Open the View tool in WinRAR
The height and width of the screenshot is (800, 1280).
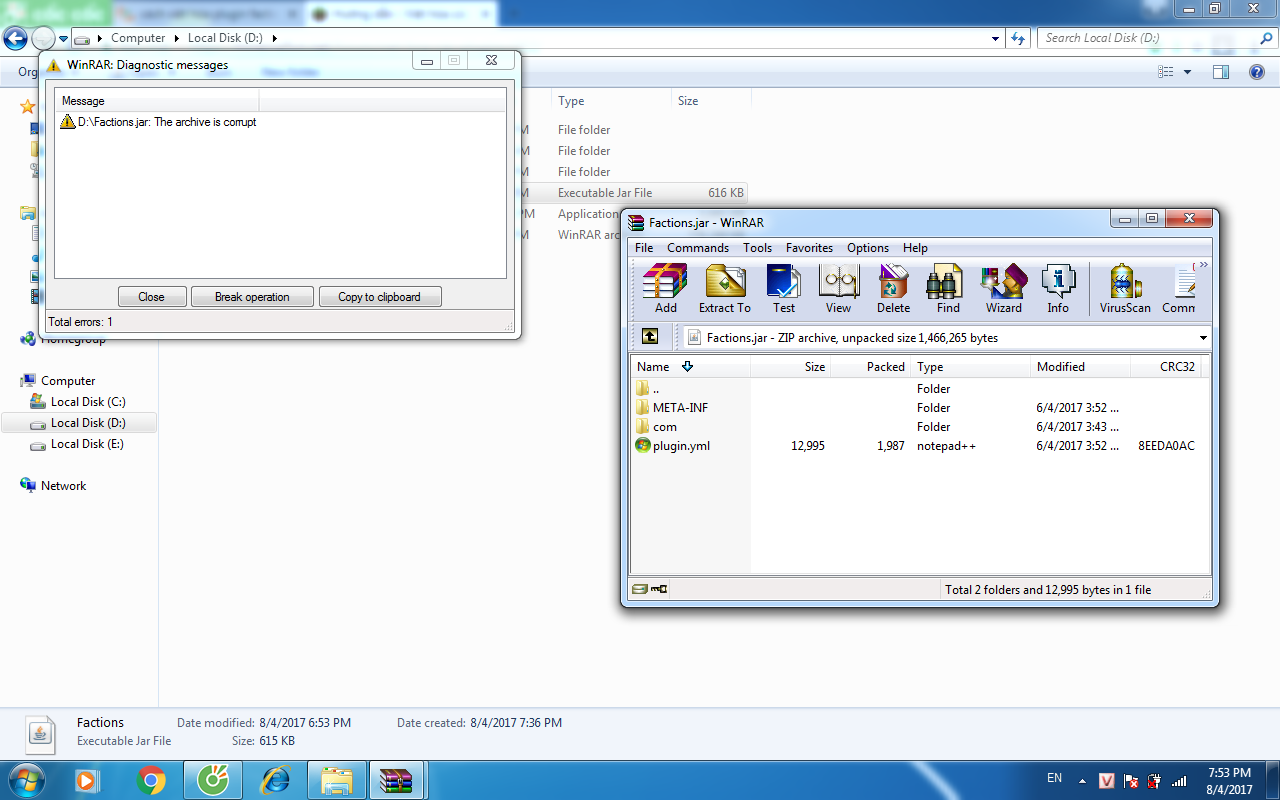coord(839,289)
